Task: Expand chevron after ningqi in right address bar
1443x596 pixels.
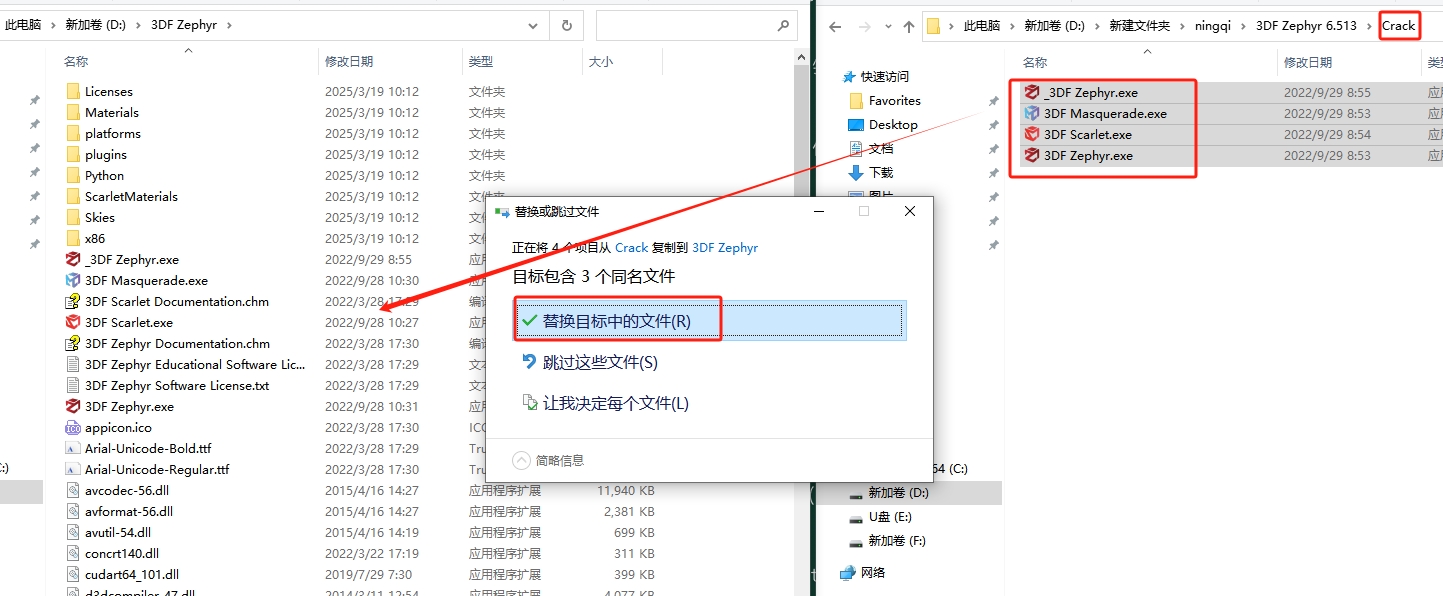Action: point(1244,26)
